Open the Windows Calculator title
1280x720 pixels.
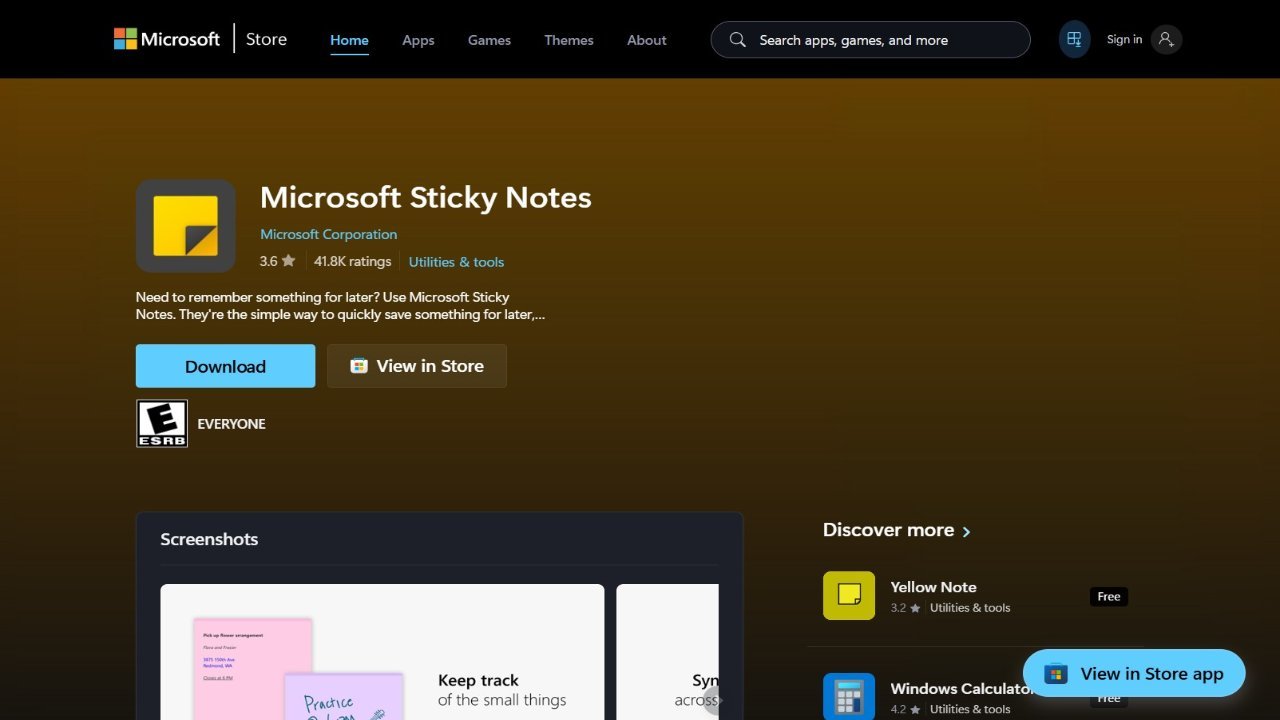coord(961,688)
